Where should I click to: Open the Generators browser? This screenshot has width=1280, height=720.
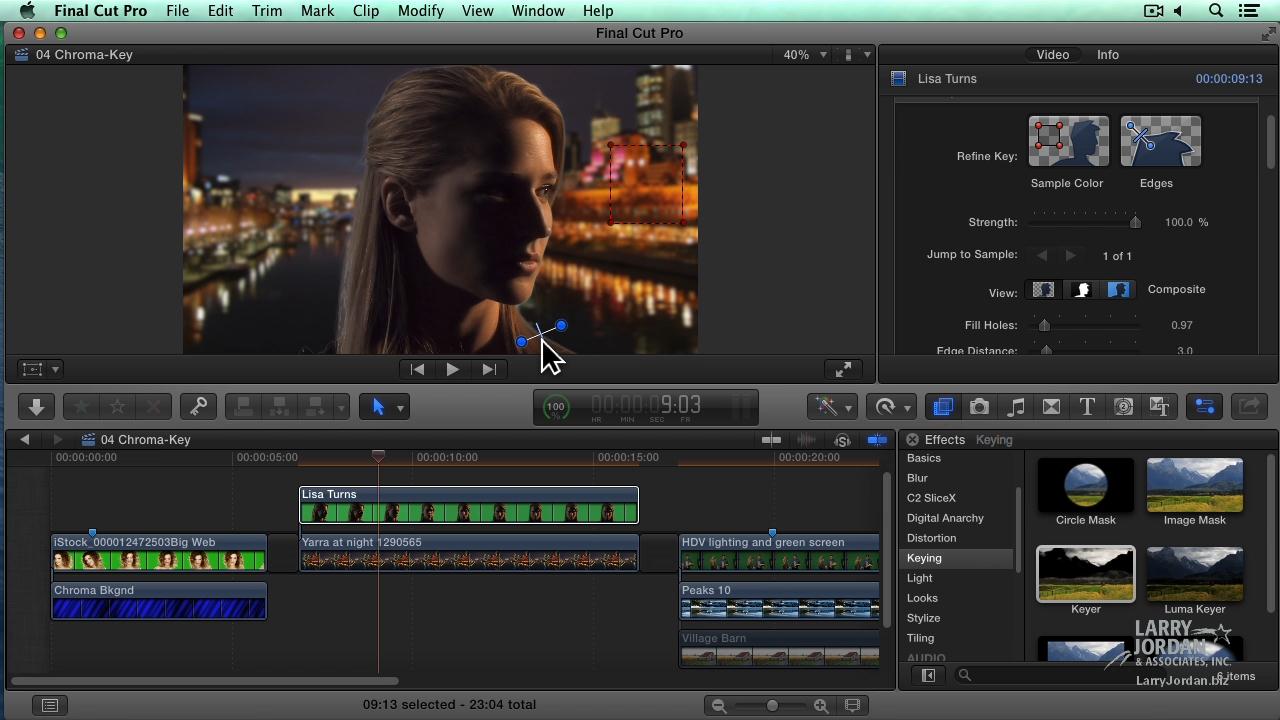[1123, 407]
